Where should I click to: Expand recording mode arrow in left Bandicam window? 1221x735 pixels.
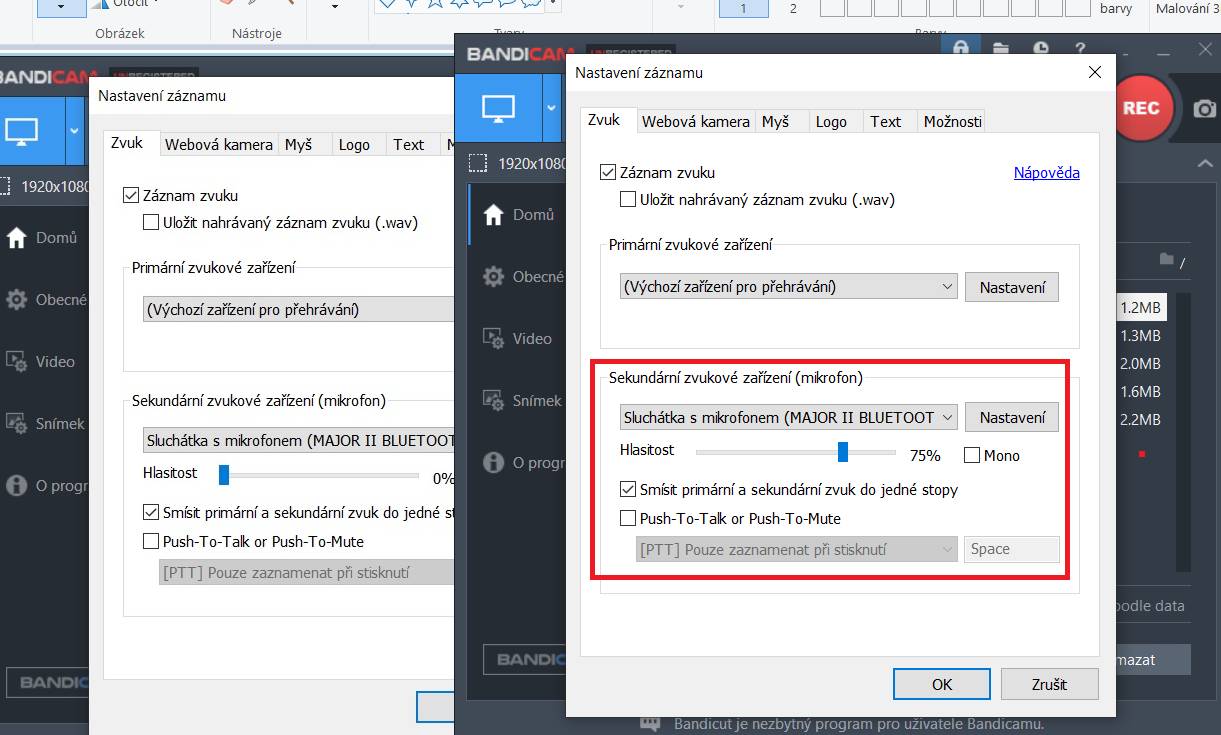click(x=75, y=130)
